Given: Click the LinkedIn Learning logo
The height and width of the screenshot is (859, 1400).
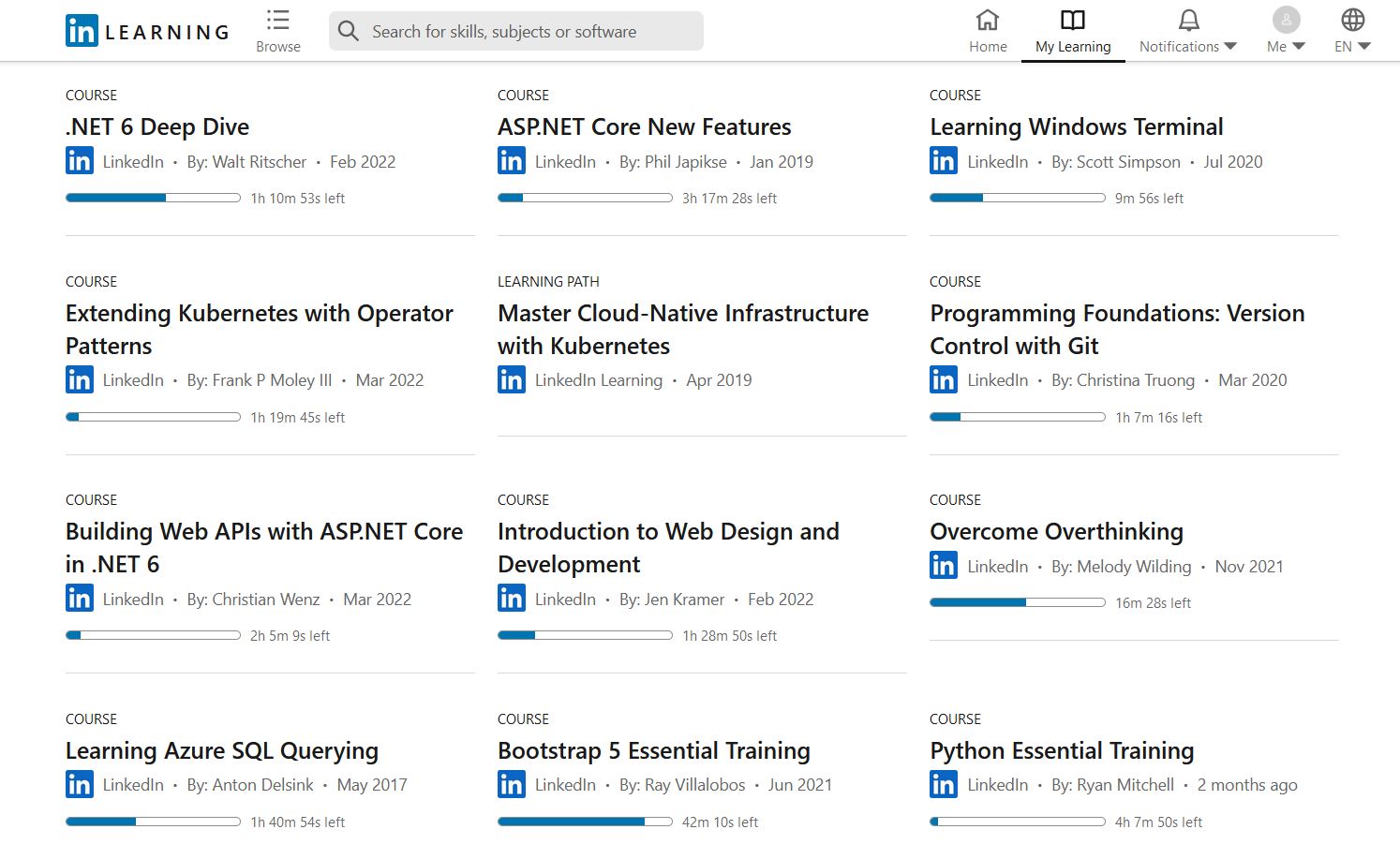Looking at the screenshot, I should pyautogui.click(x=145, y=30).
